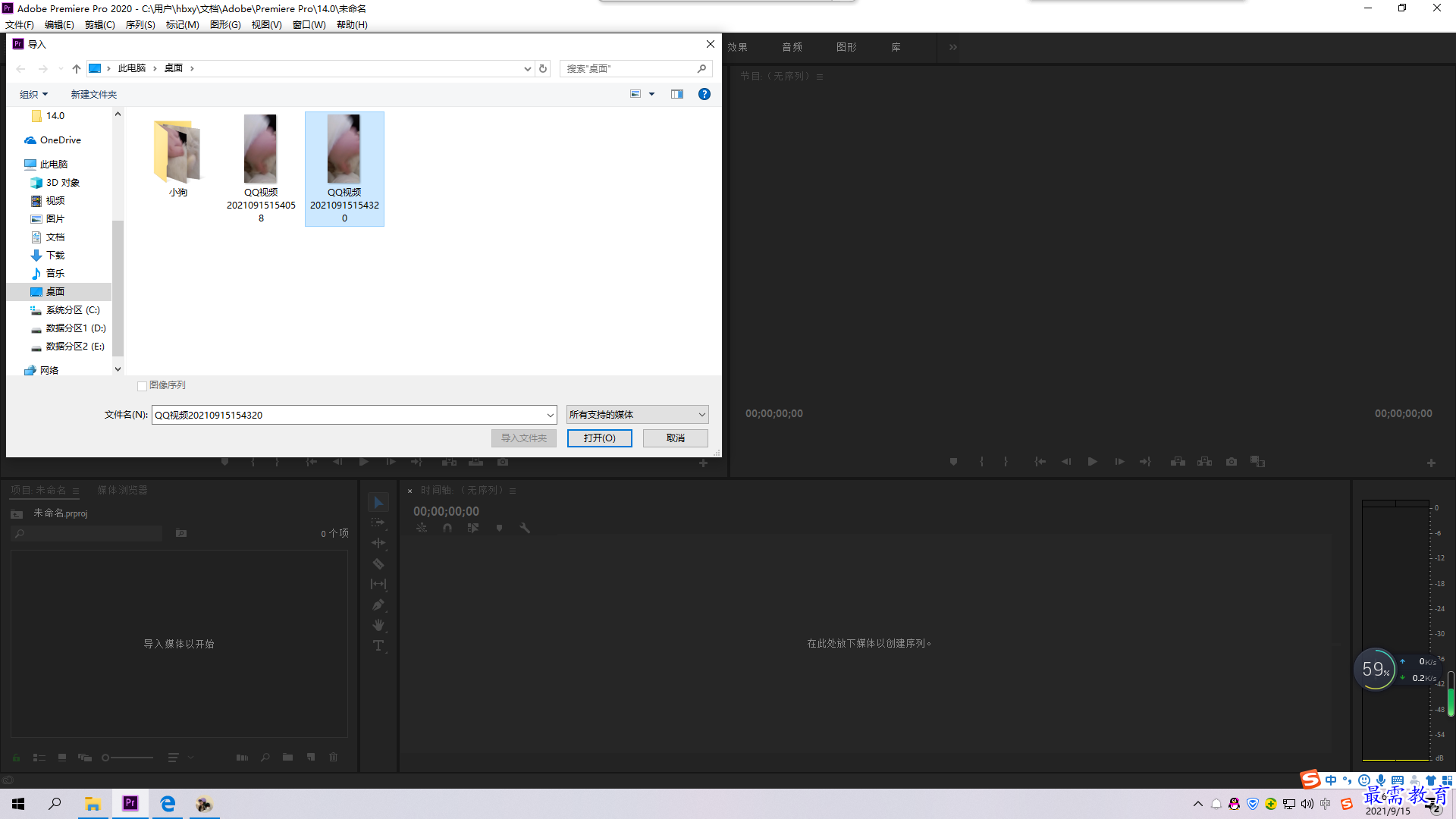The width and height of the screenshot is (1456, 819).
Task: Open the 序列(S) menu
Action: (x=140, y=25)
